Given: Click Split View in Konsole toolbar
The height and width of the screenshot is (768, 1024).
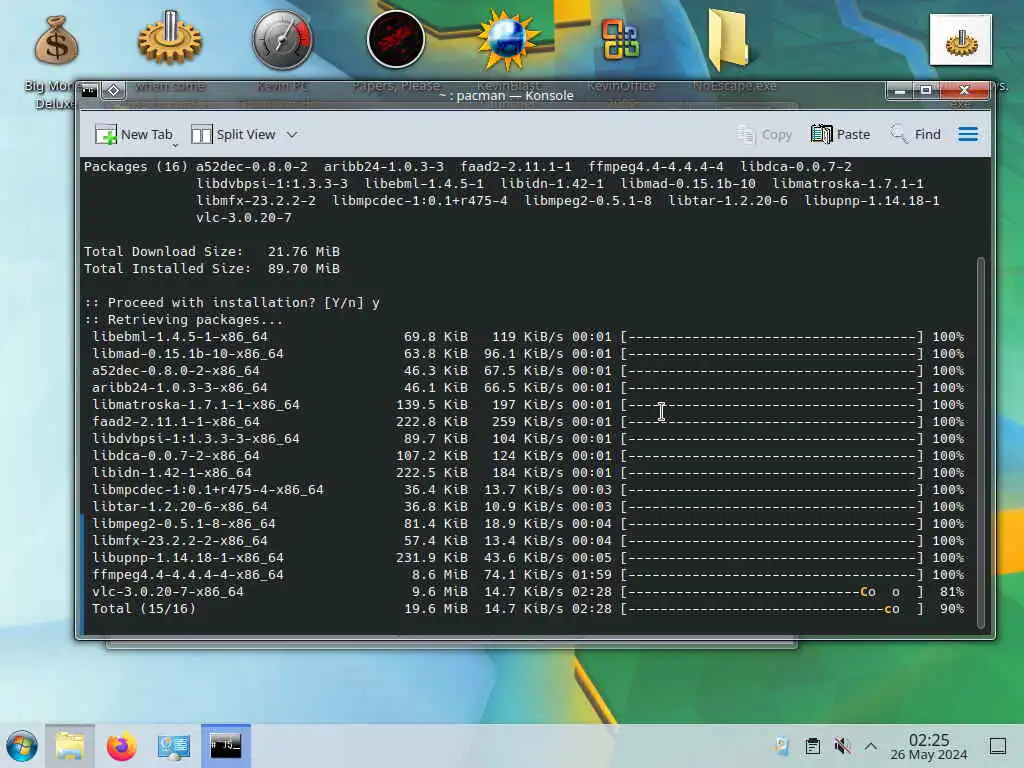Looking at the screenshot, I should point(233,135).
